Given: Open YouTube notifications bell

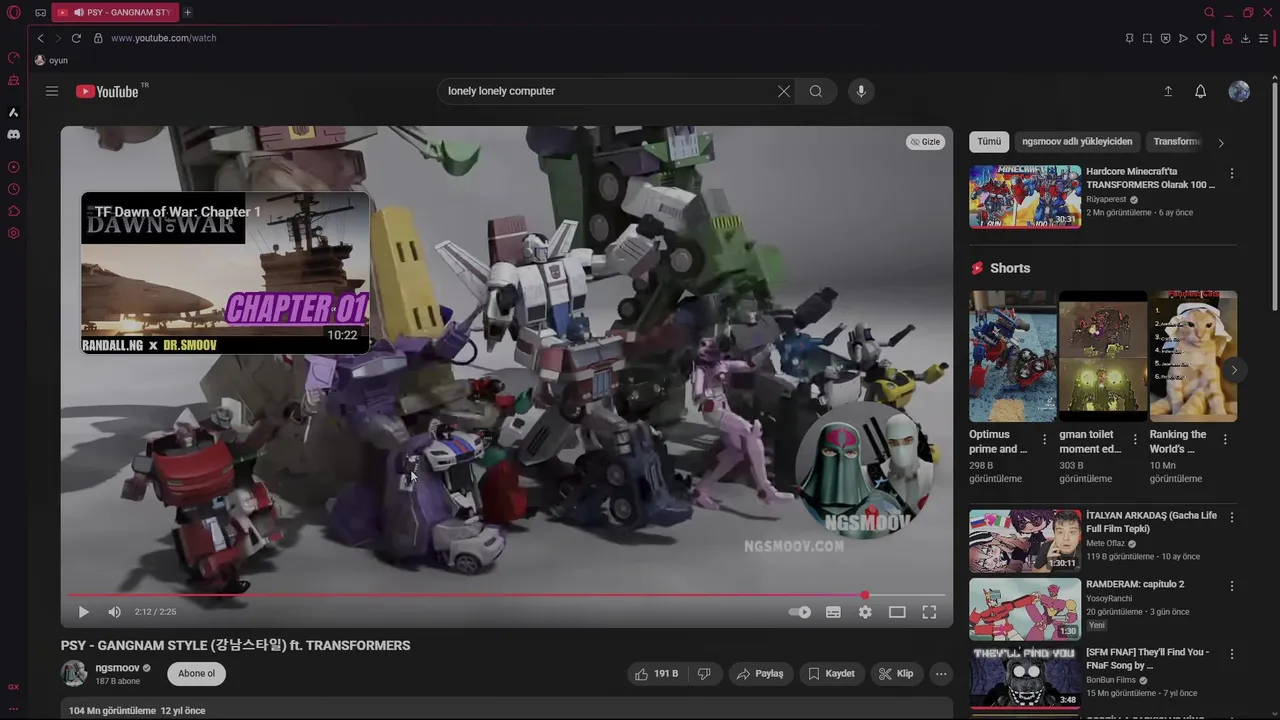Looking at the screenshot, I should 1201,91.
